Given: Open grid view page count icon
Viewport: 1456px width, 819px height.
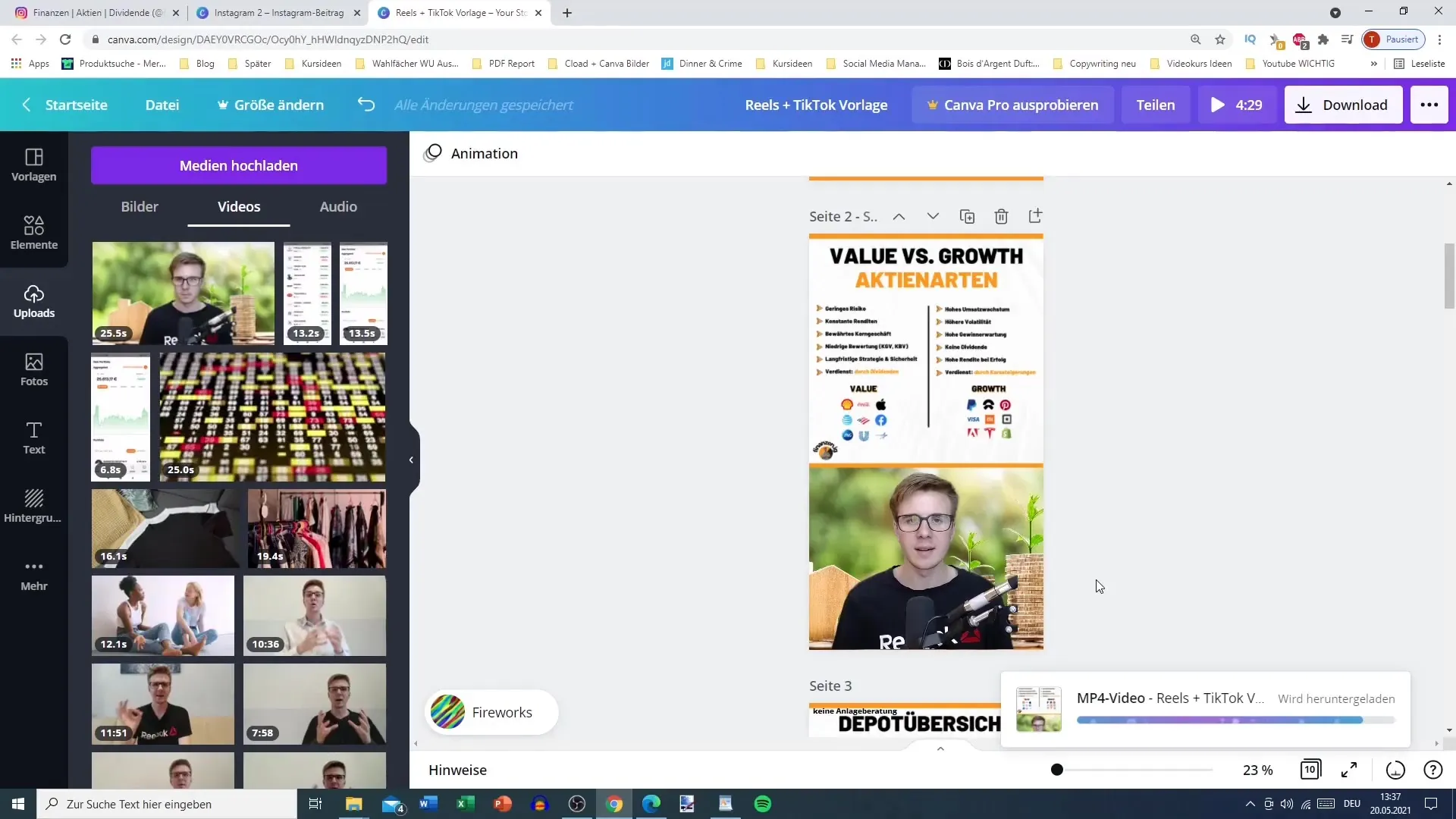Looking at the screenshot, I should 1310,770.
